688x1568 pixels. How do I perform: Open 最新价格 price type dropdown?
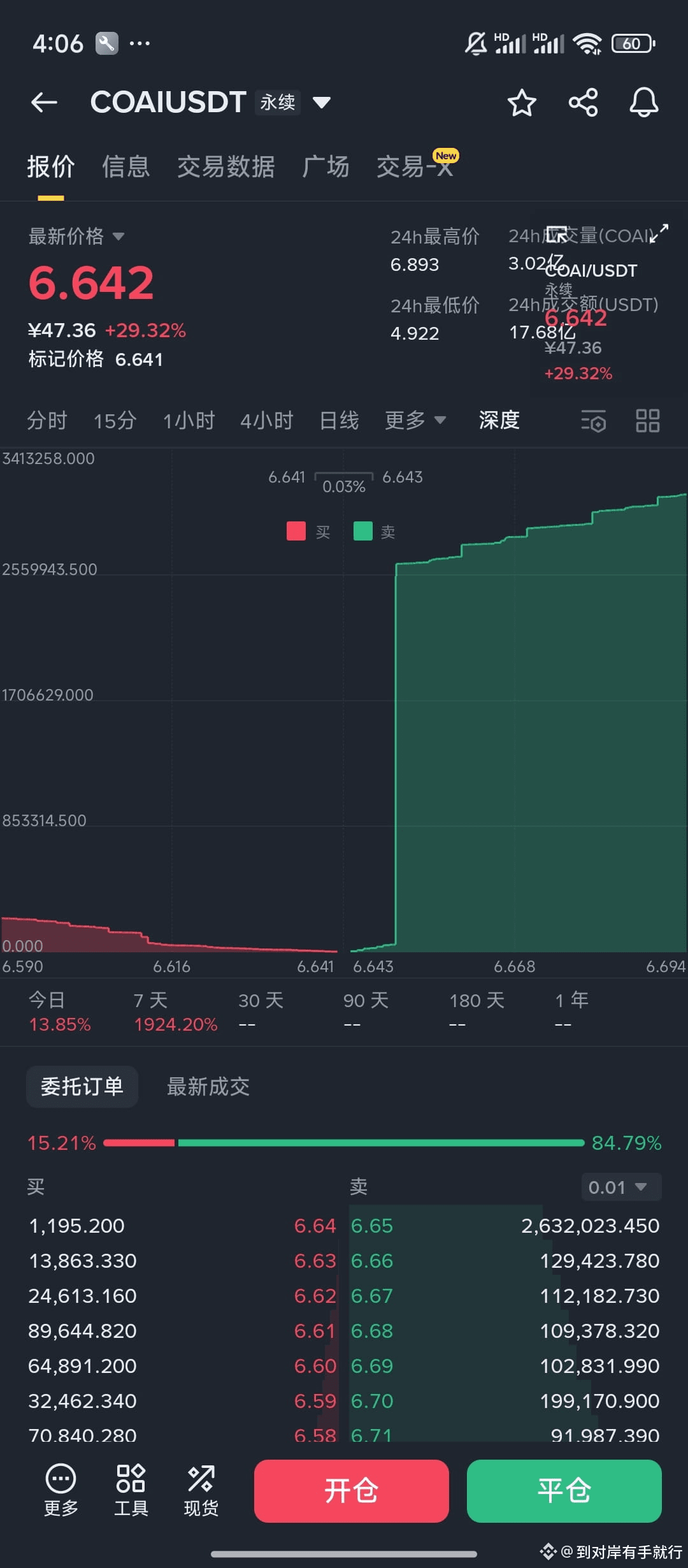pyautogui.click(x=76, y=236)
